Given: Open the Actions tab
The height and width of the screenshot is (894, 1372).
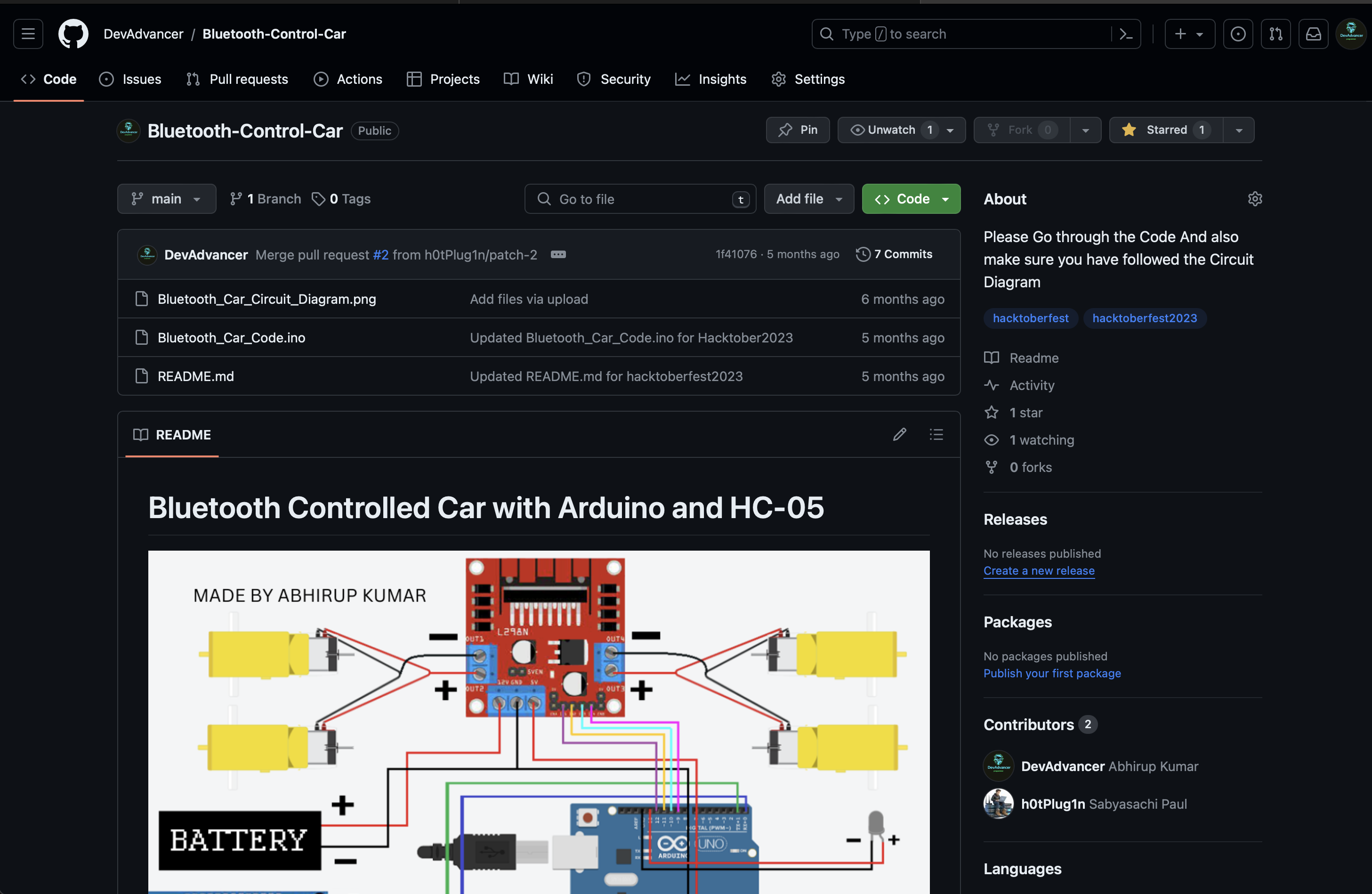Looking at the screenshot, I should click(347, 79).
